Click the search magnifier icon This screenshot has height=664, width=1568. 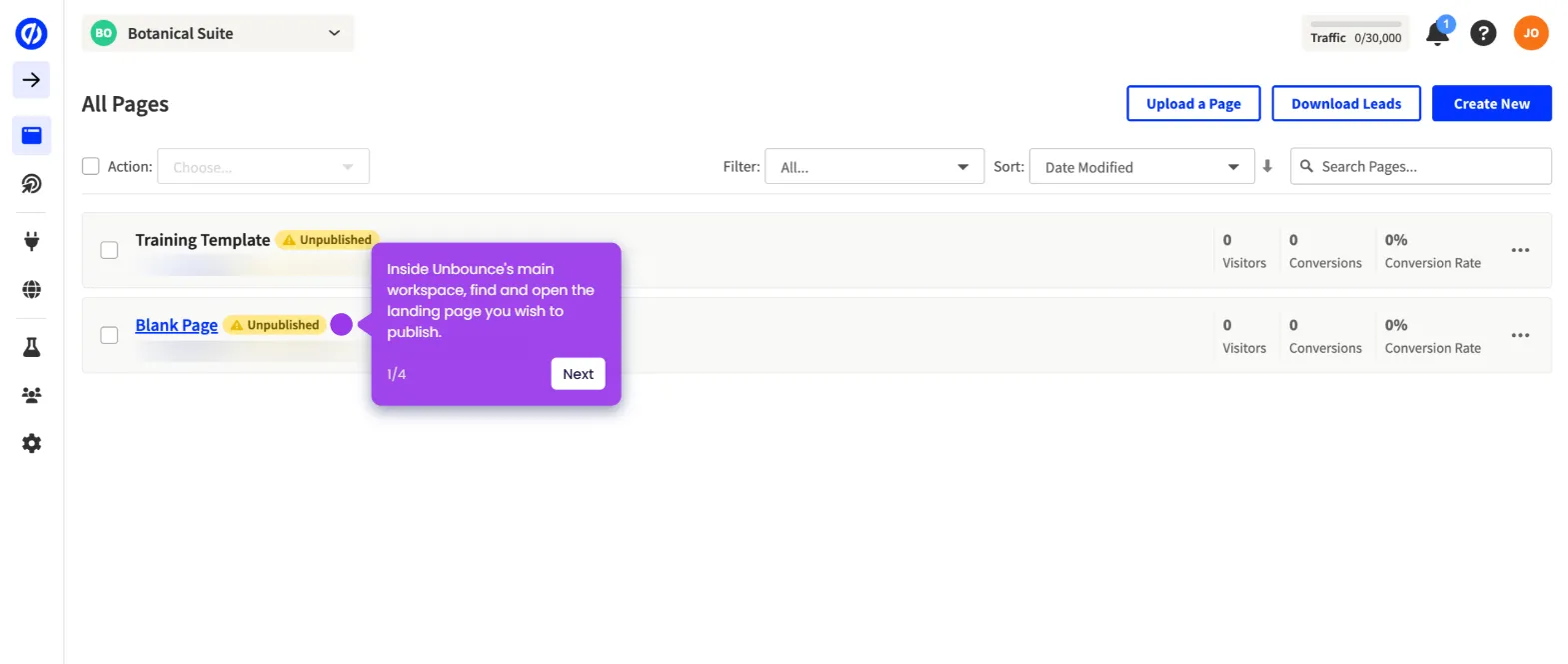click(1306, 166)
